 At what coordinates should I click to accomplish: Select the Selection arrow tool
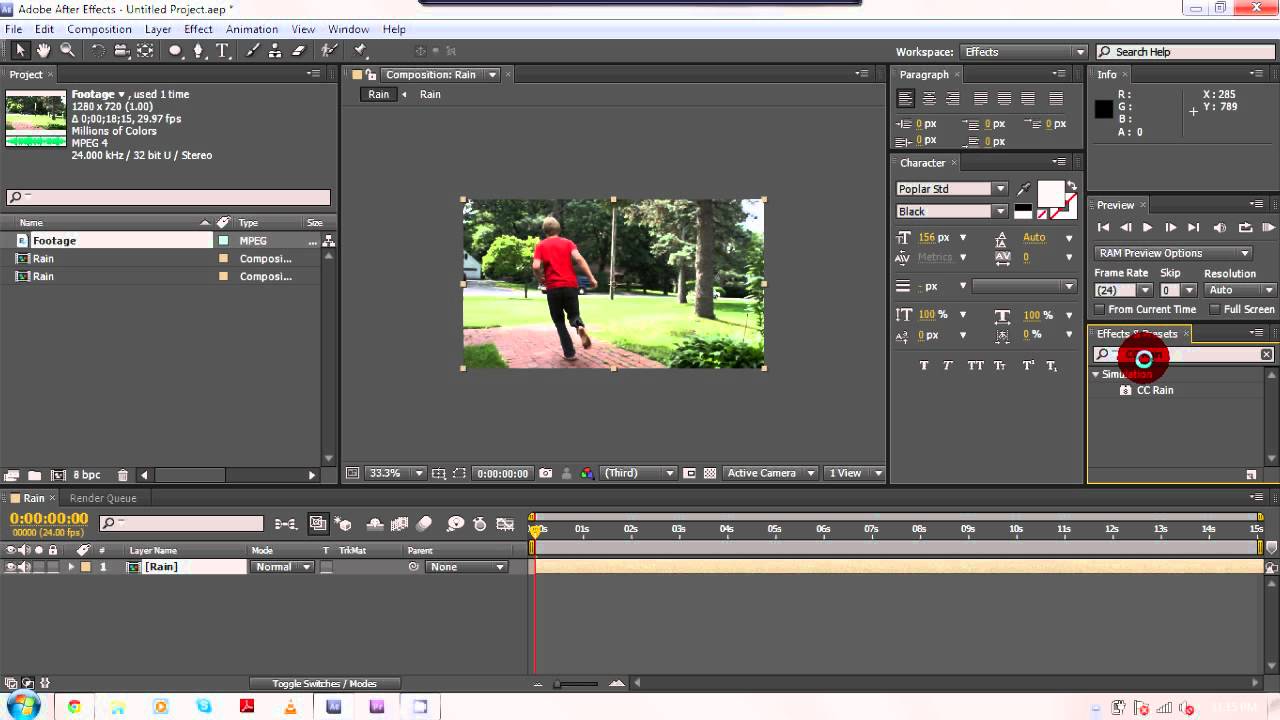[20, 50]
